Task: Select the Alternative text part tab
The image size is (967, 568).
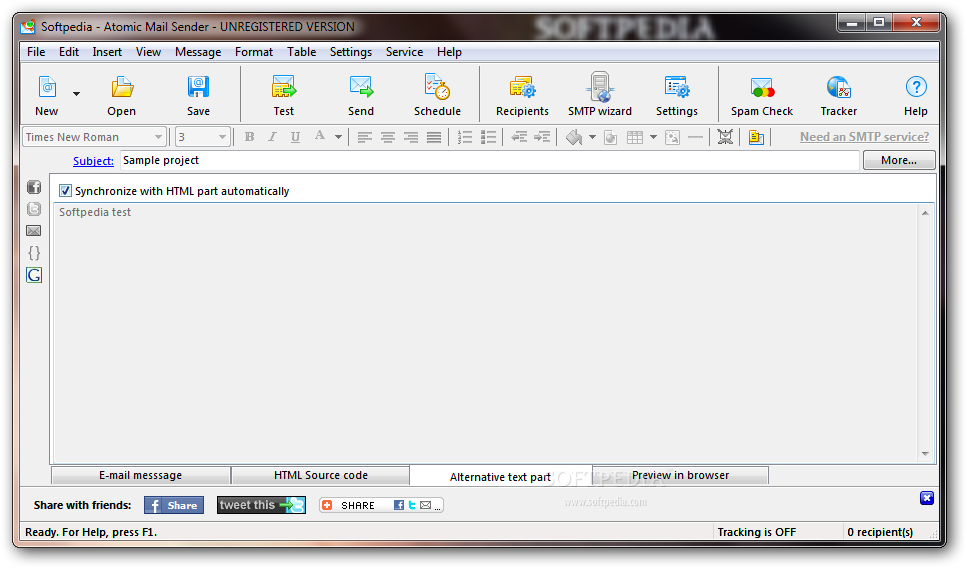Action: [500, 477]
